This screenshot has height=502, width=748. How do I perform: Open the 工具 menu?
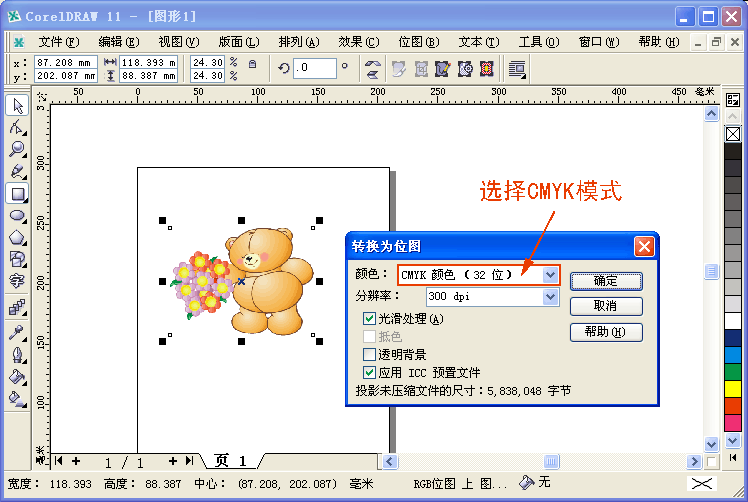pyautogui.click(x=539, y=42)
